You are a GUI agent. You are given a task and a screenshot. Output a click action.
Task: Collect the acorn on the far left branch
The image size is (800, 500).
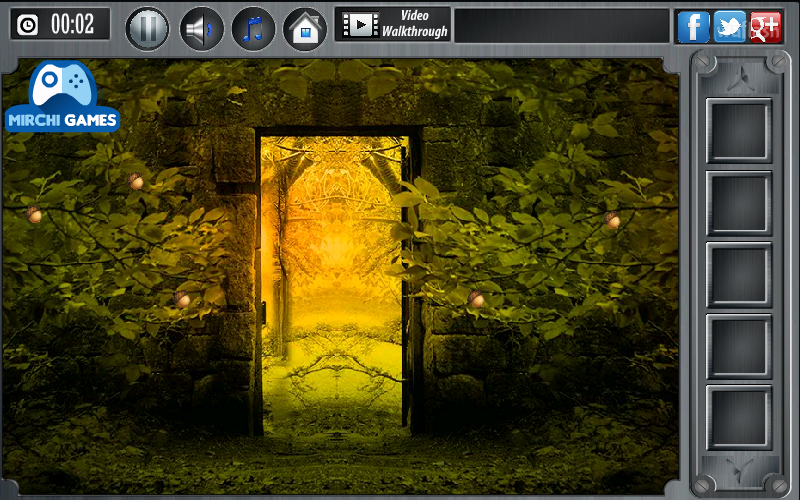point(34,214)
